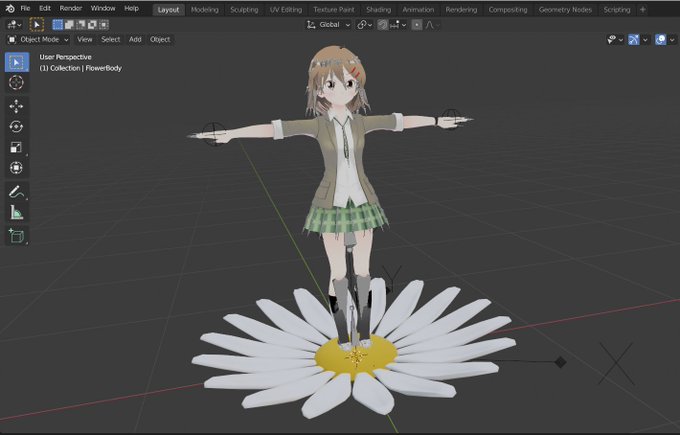Open the viewport View menu
The width and height of the screenshot is (680, 435).
(85, 39)
